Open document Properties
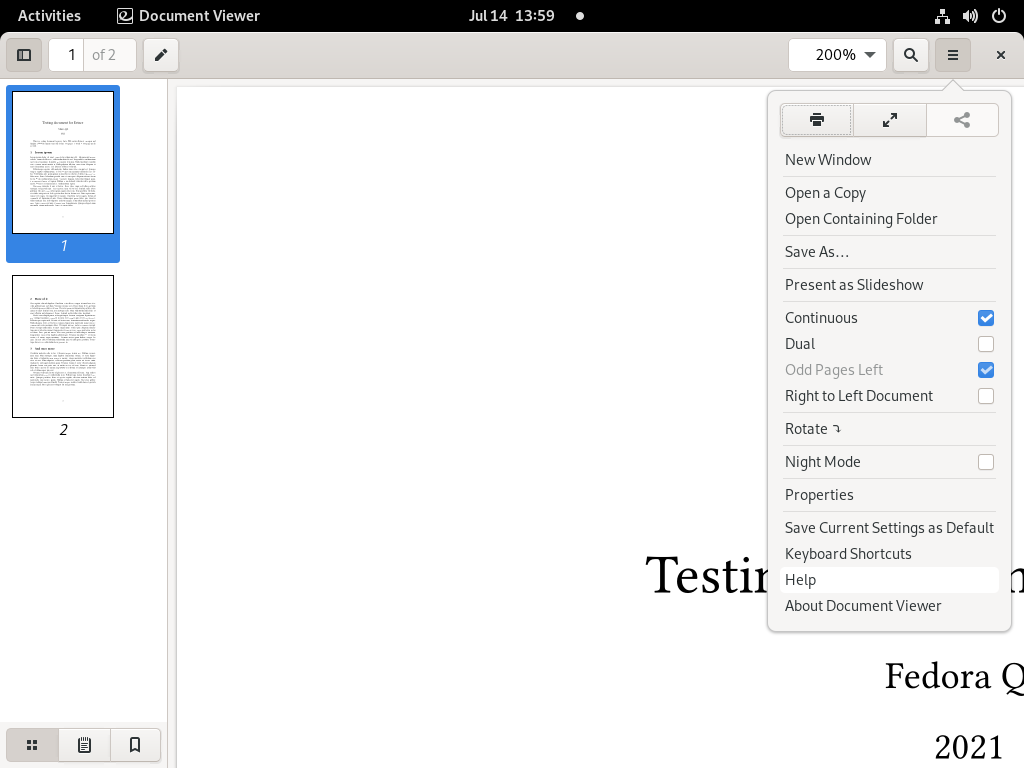Viewport: 1024px width, 768px height. point(889,495)
